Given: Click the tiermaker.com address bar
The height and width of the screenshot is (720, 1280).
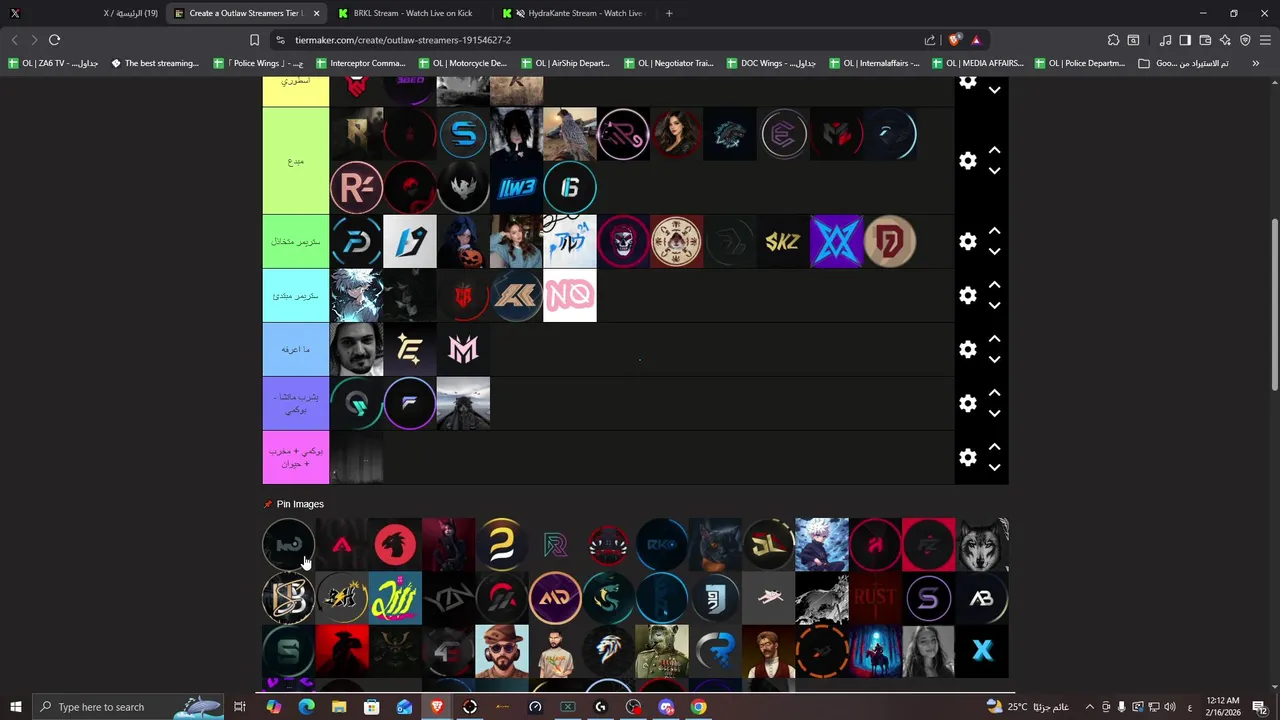Looking at the screenshot, I should (x=600, y=40).
